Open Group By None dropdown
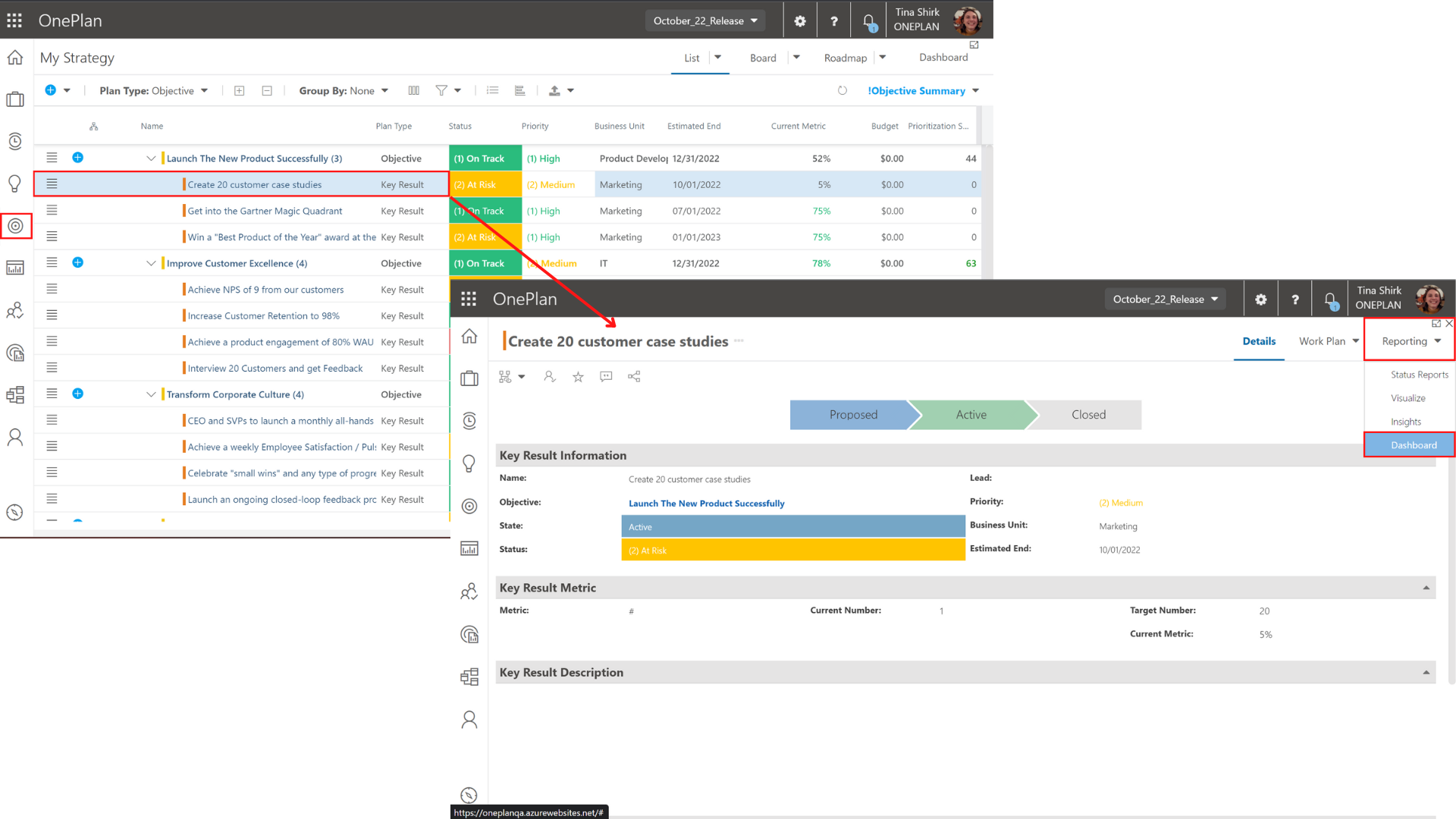 point(344,90)
